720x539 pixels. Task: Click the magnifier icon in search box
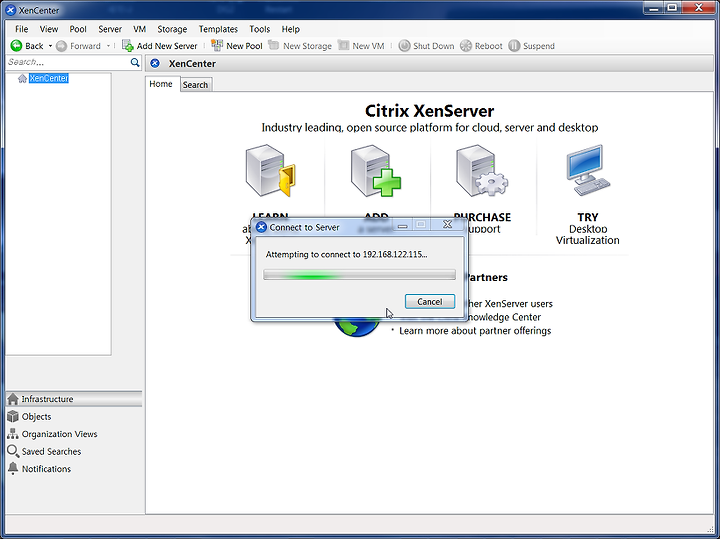tap(135, 62)
